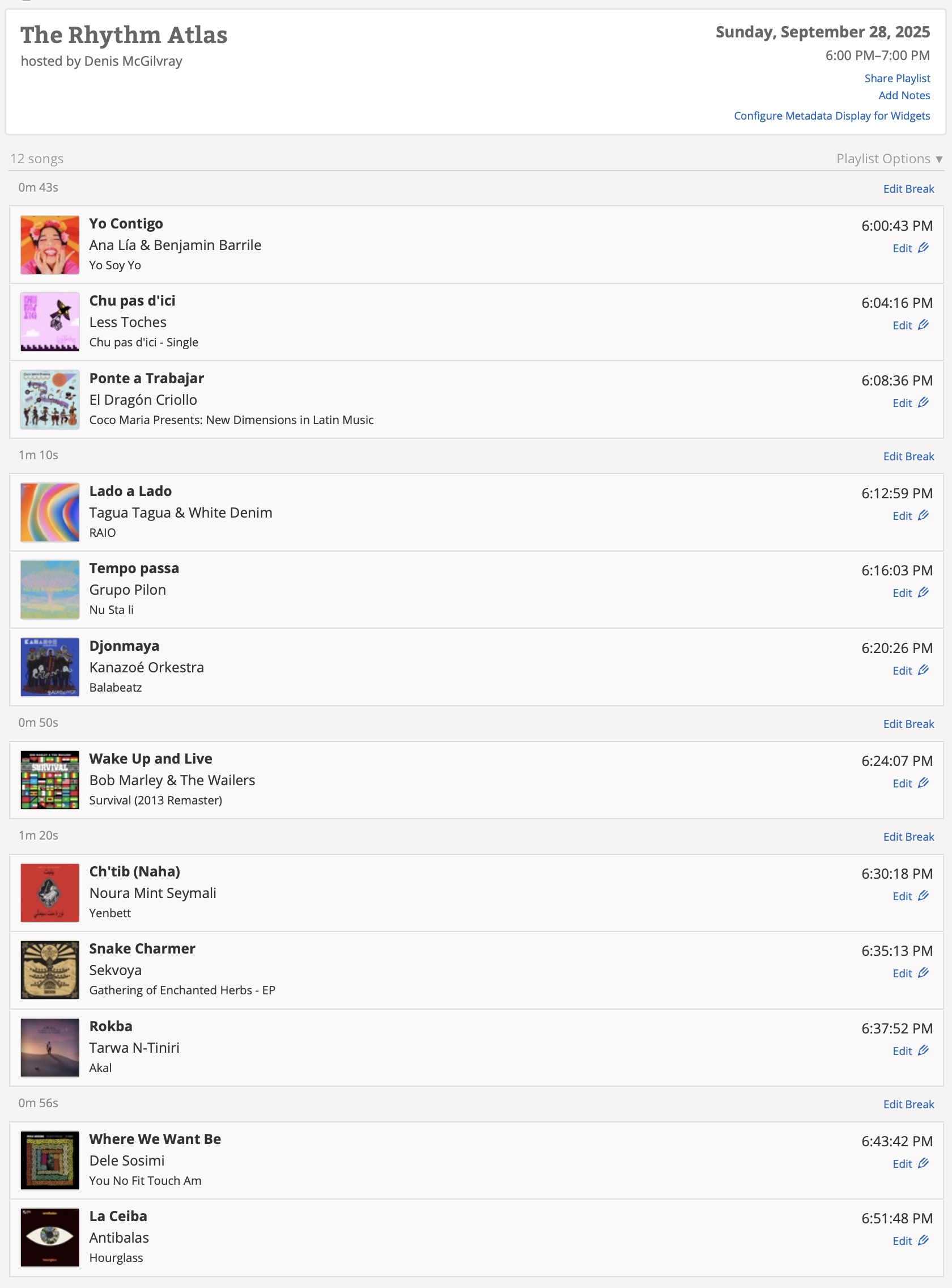Viewport: 952px width, 1288px height.
Task: Click the Snake Charmer edit pencil icon
Action: click(923, 973)
